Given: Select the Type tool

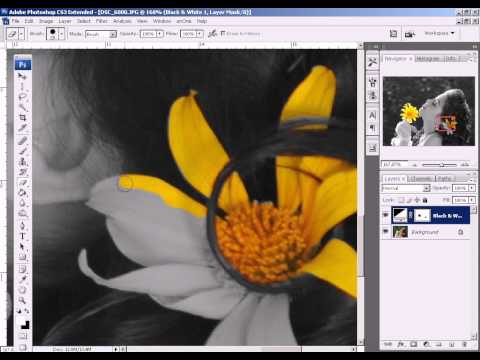Looking at the screenshot, I should pos(22,236).
